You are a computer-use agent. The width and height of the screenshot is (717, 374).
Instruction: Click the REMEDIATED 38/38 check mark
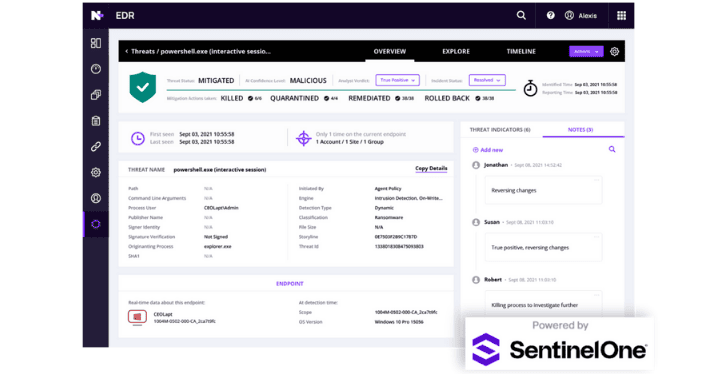[398, 98]
